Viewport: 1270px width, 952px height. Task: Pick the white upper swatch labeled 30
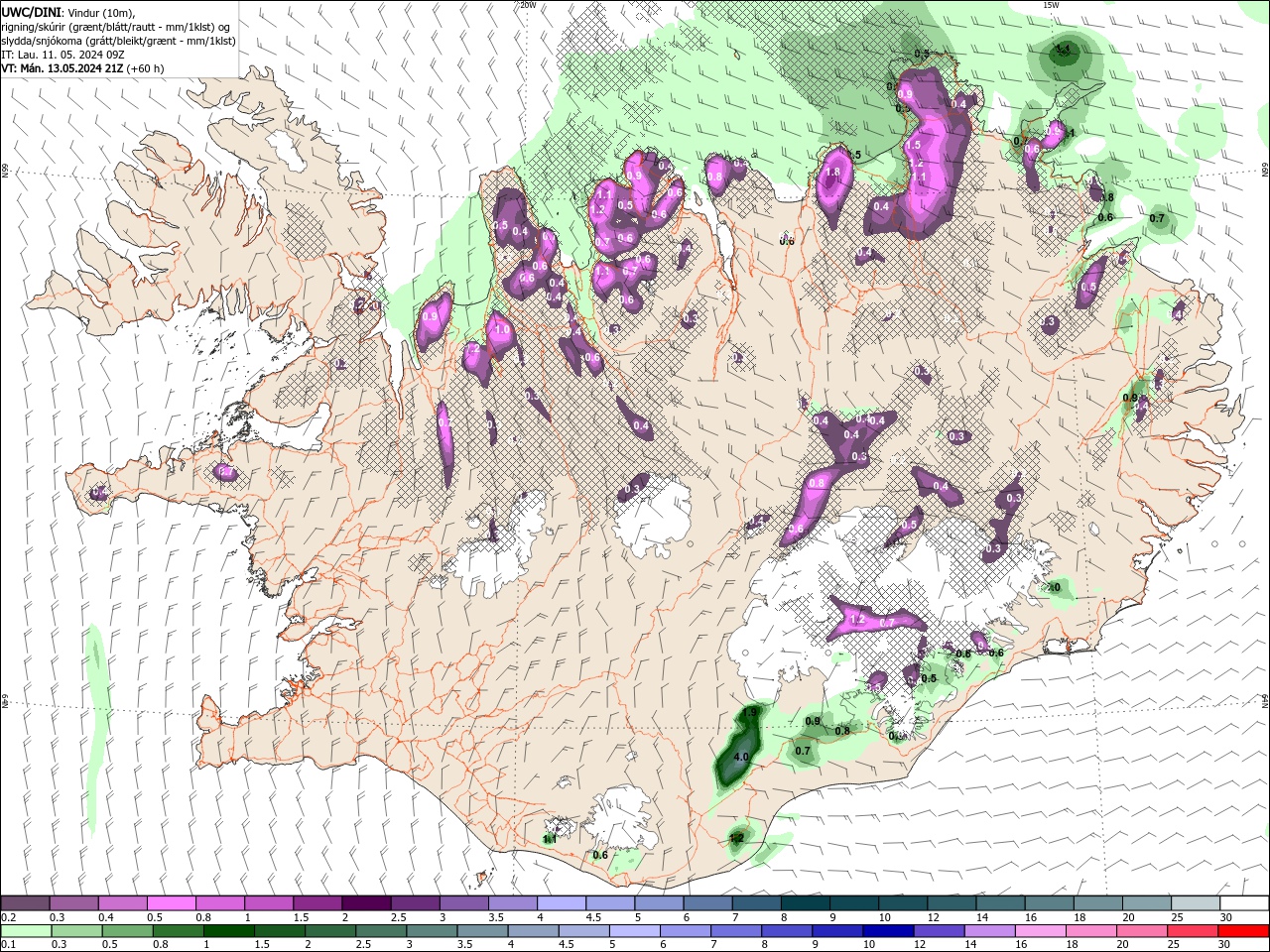(1244, 903)
